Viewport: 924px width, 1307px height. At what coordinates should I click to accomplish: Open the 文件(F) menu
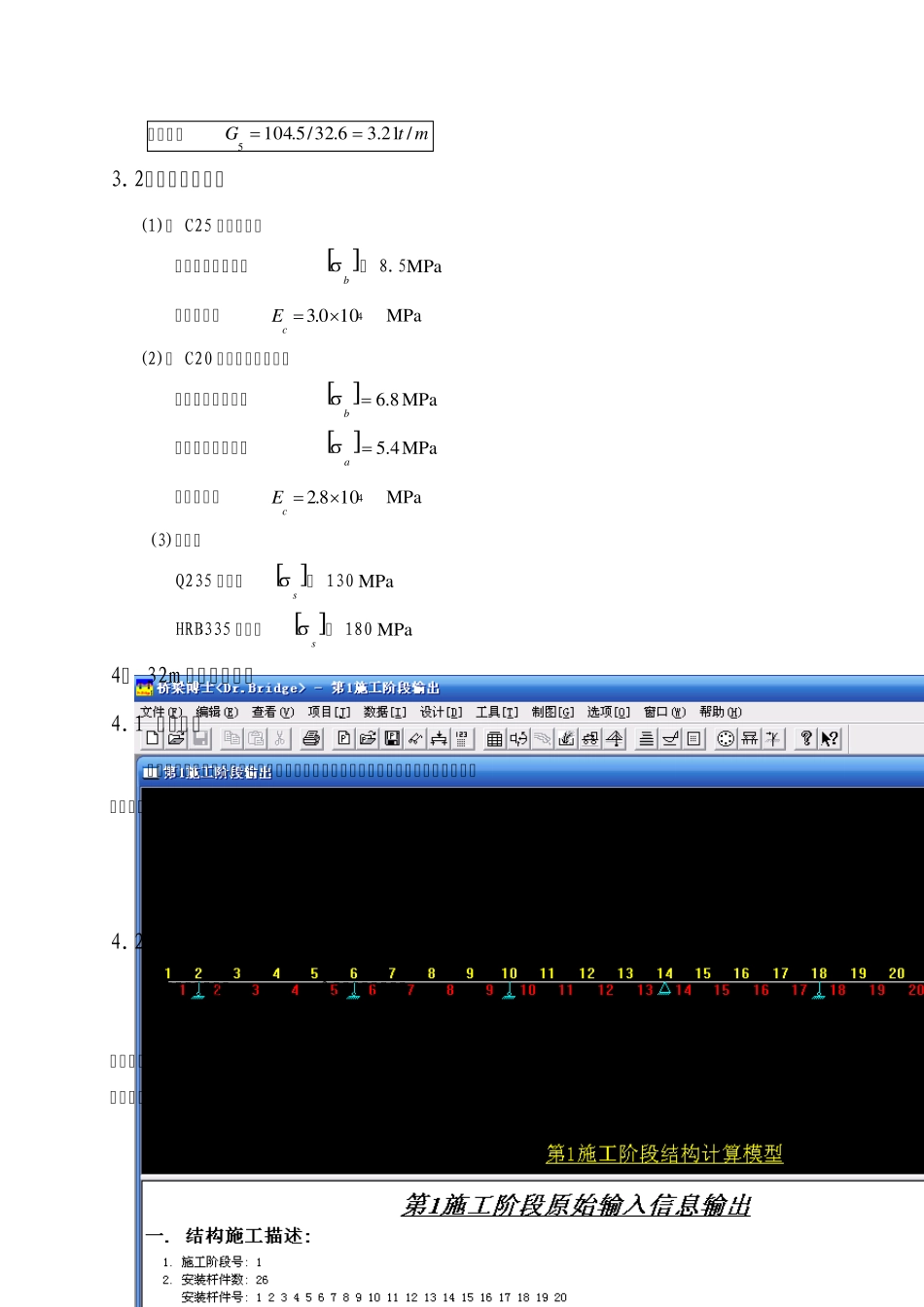161,713
